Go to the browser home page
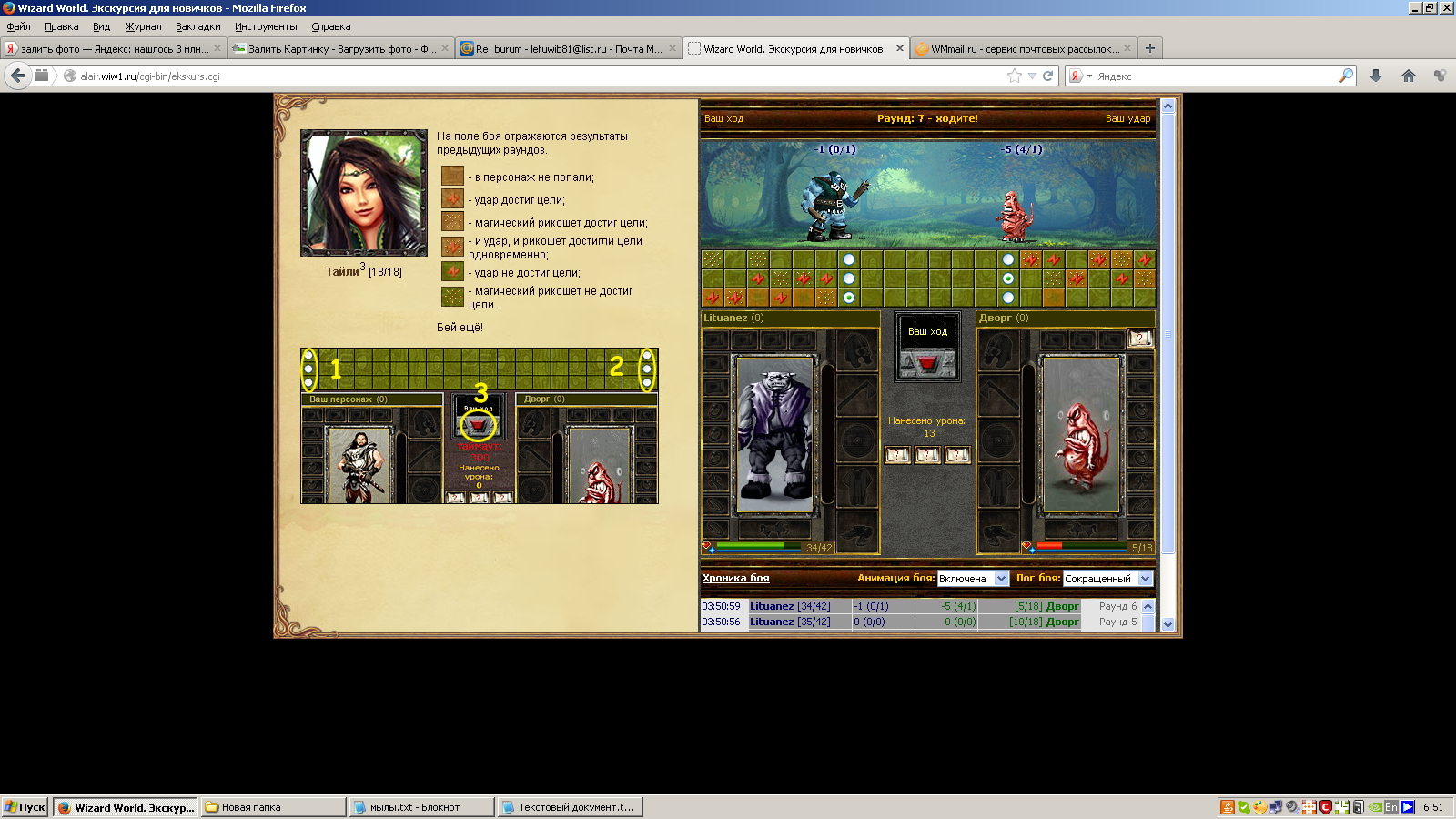1456x819 pixels. 1409,76
